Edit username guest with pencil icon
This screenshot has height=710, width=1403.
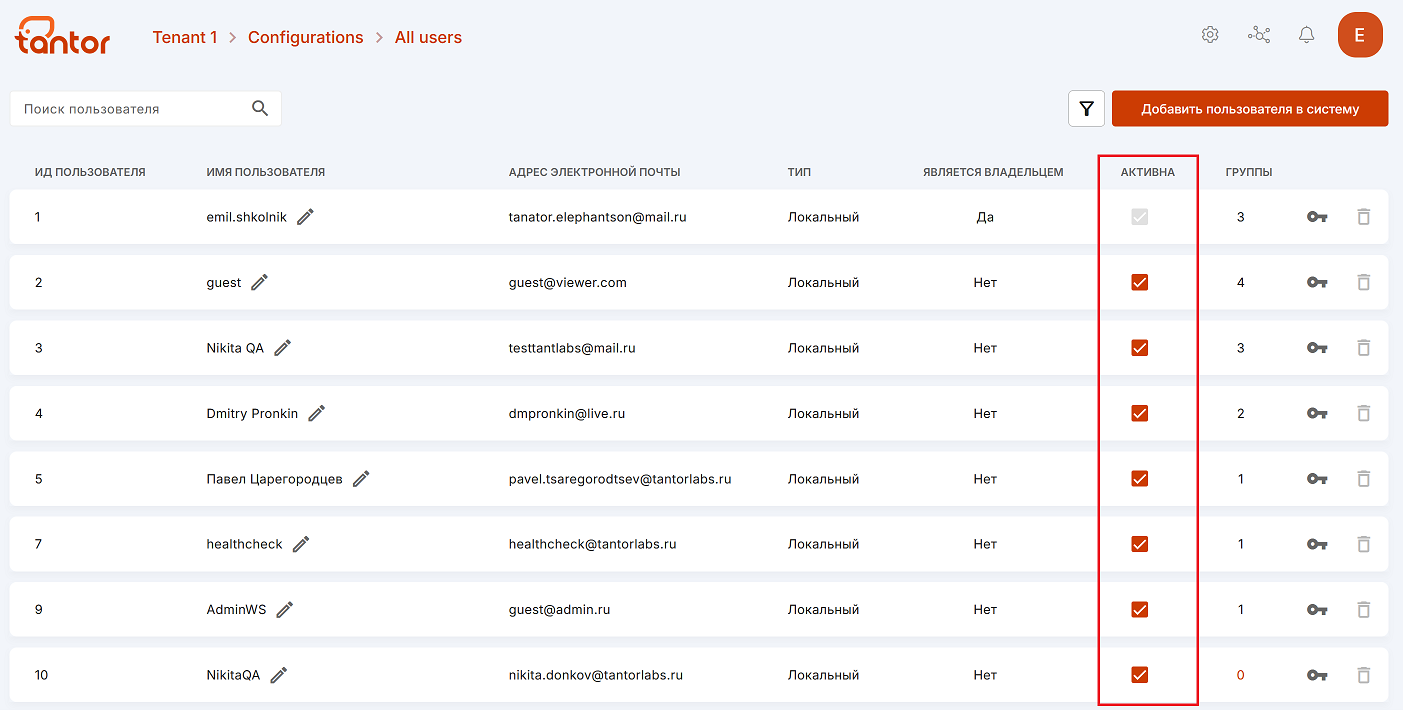point(259,283)
